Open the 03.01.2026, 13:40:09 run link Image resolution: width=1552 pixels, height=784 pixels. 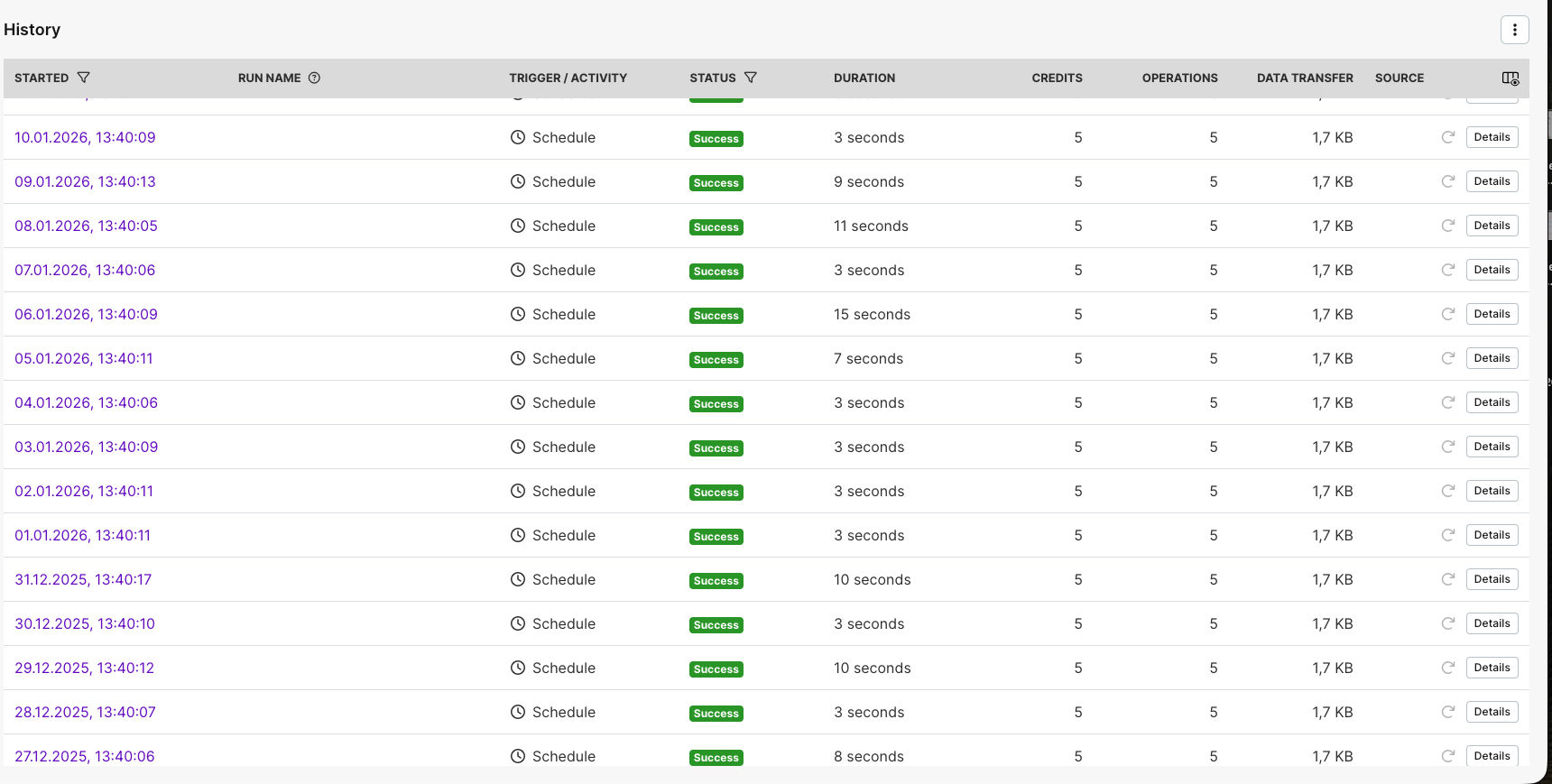coord(86,447)
